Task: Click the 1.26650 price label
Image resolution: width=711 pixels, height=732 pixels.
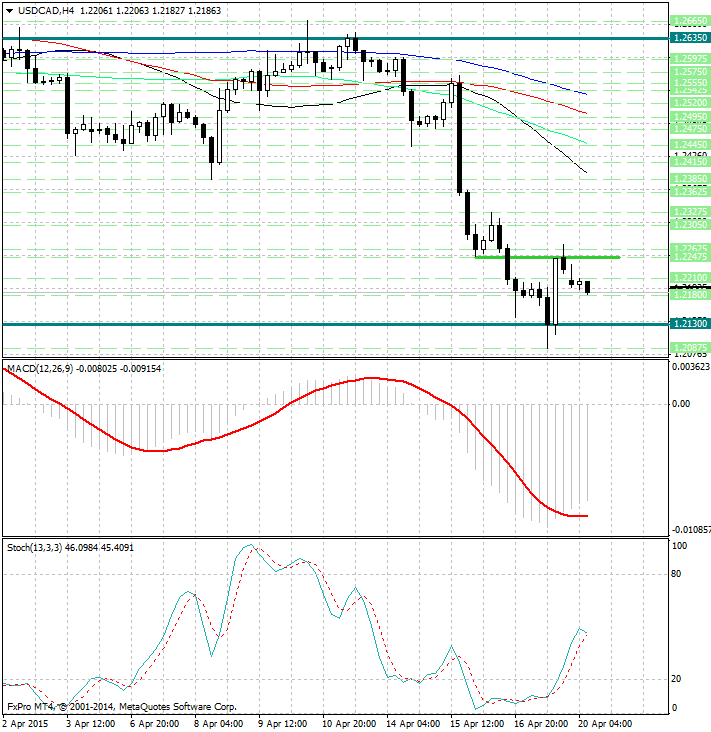Action: point(690,21)
